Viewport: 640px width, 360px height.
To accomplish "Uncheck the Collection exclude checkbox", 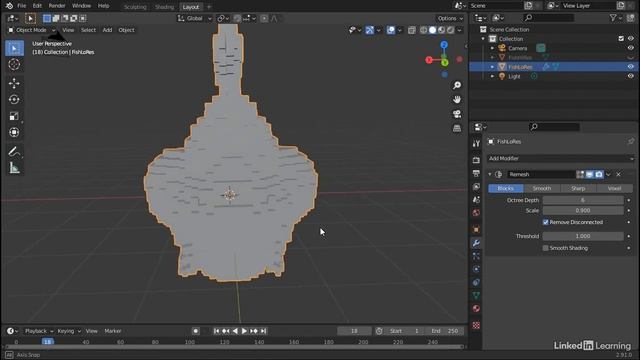I will [x=621, y=39].
